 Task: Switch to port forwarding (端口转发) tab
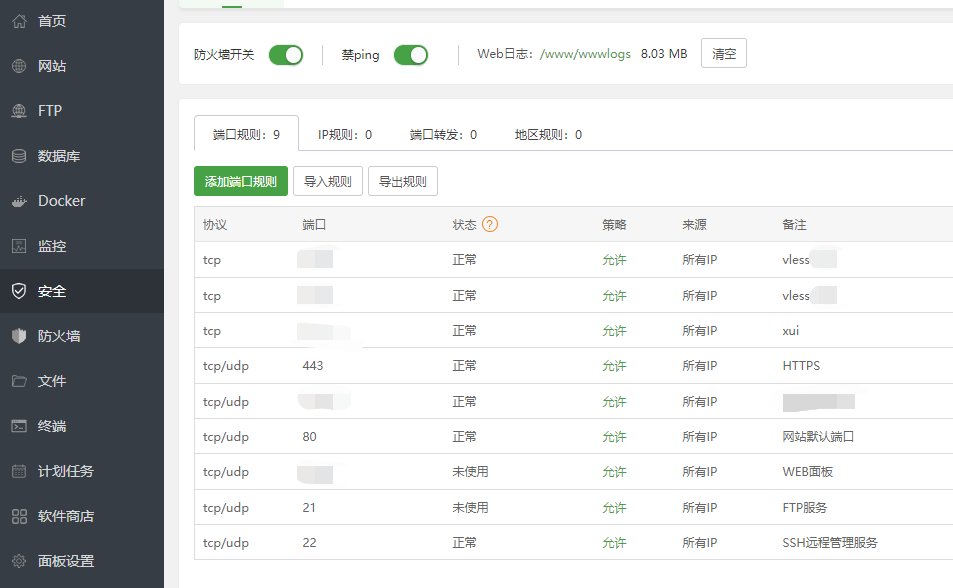(x=443, y=134)
